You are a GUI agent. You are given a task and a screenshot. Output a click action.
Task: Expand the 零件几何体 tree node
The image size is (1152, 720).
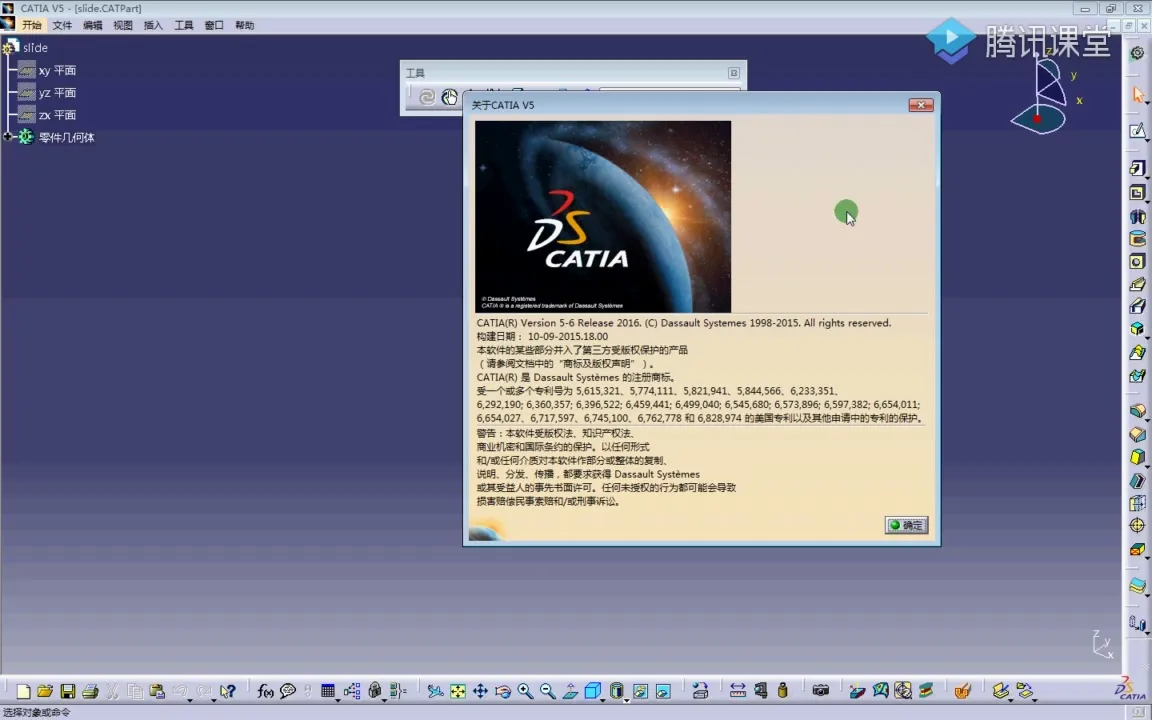tap(8, 137)
